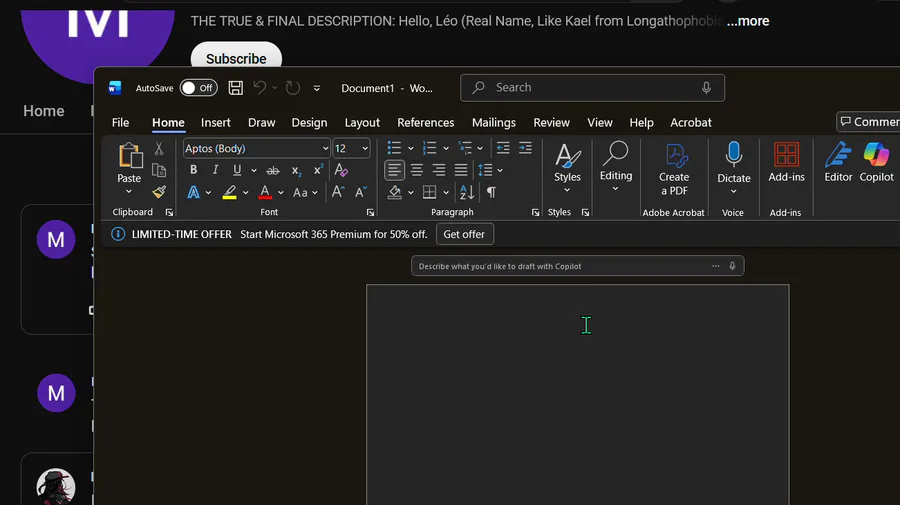Click the Paste clipboard icon
This screenshot has height=505, width=900.
[130, 156]
